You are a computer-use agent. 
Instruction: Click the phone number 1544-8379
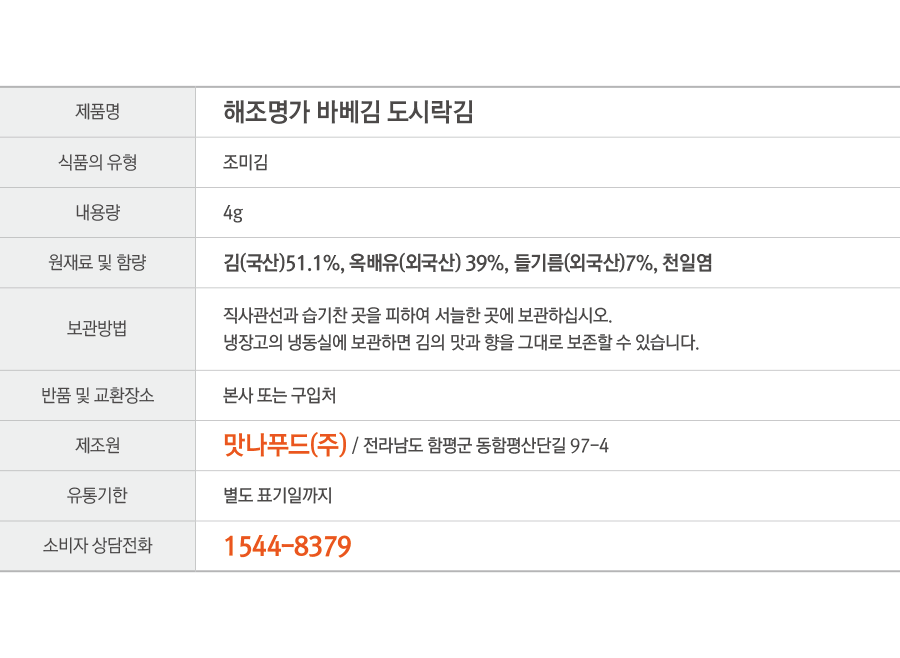(287, 546)
